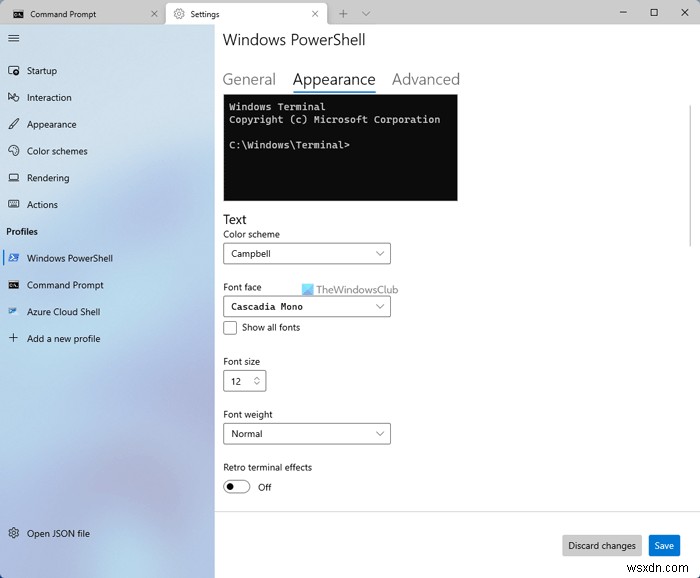Close the Command Prompt tab
Screen dimensions: 700x578
point(154,14)
